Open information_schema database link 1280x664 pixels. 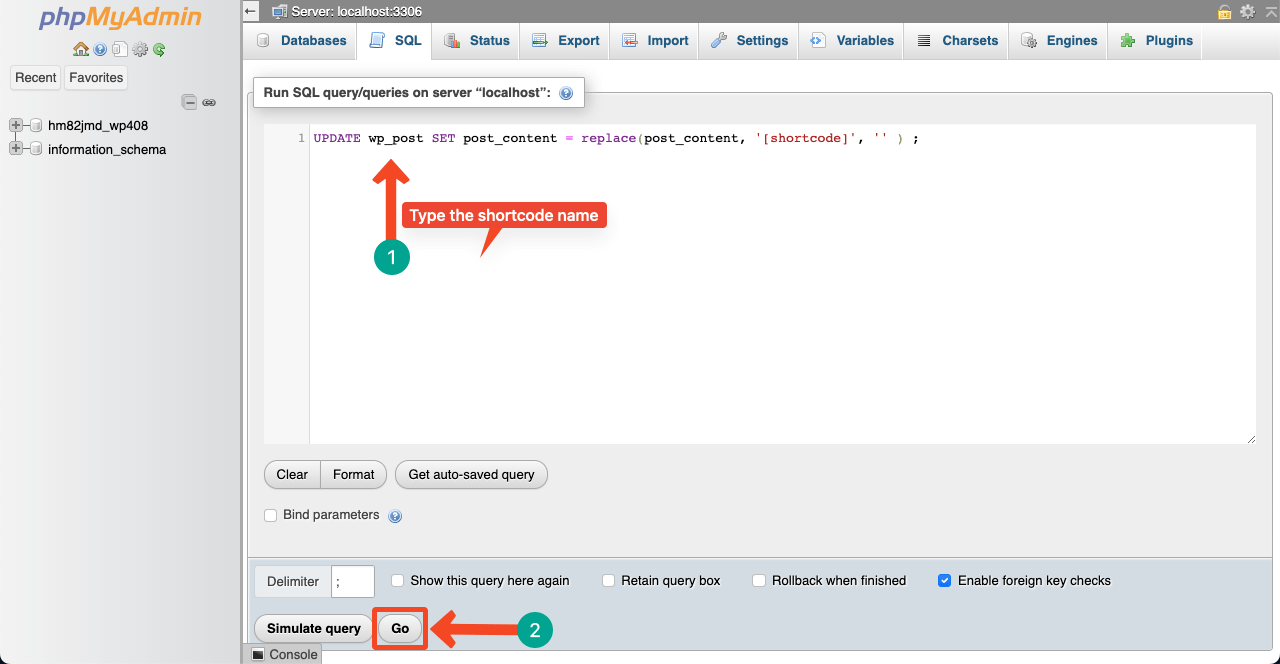(107, 149)
